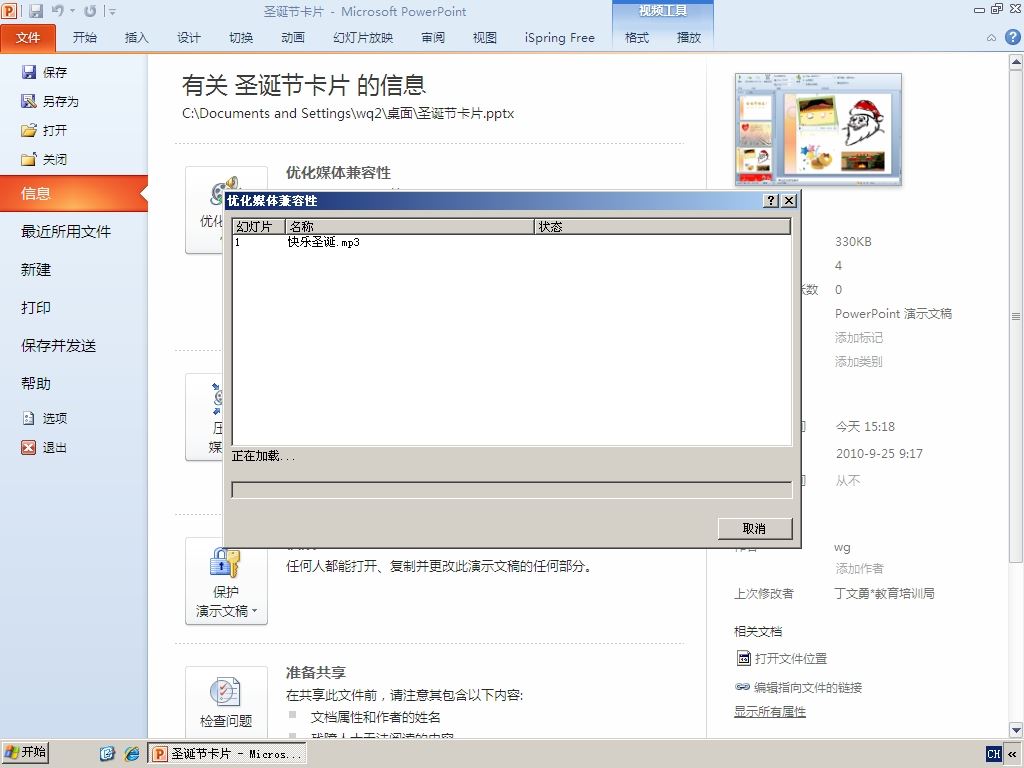This screenshot has width=1024, height=768.
Task: Click the 圣诞节卡片 taskbar button
Action: [x=227, y=754]
